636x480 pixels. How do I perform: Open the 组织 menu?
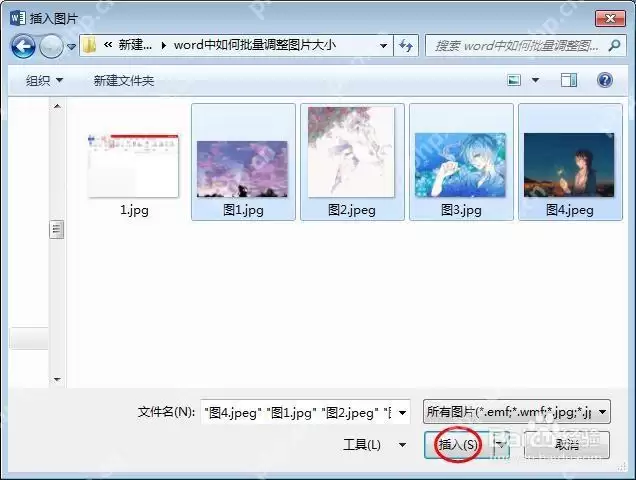click(x=44, y=80)
